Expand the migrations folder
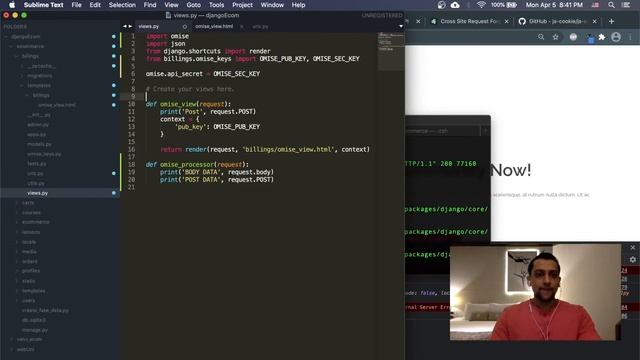Screen dimensions: 640x360 (x=22, y=76)
